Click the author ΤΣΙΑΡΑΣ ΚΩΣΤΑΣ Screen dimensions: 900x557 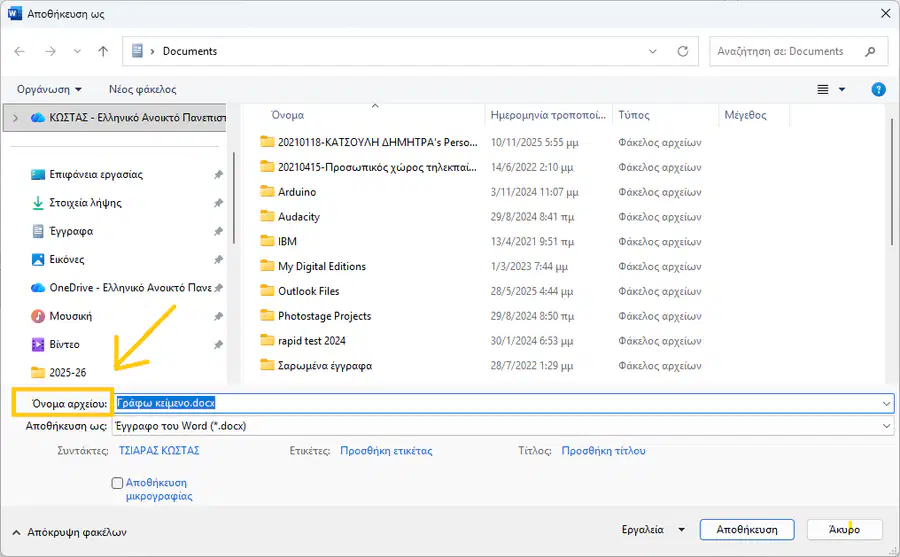(159, 451)
